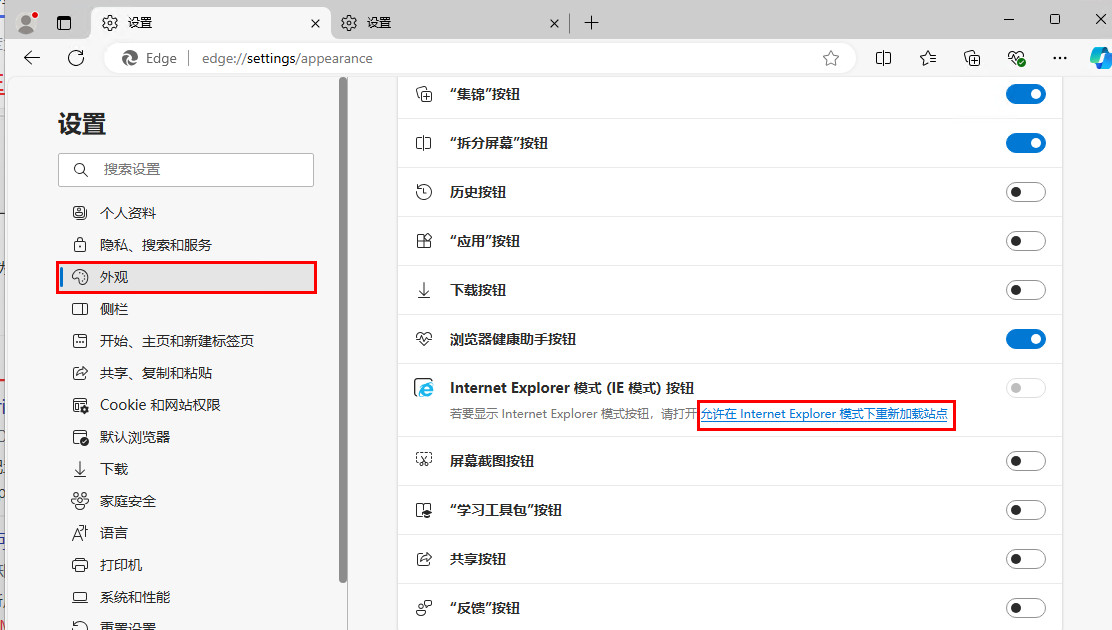Turn off the "拆分屏幕"按钮 toggle
Image resolution: width=1112 pixels, height=630 pixels.
pyautogui.click(x=1025, y=143)
